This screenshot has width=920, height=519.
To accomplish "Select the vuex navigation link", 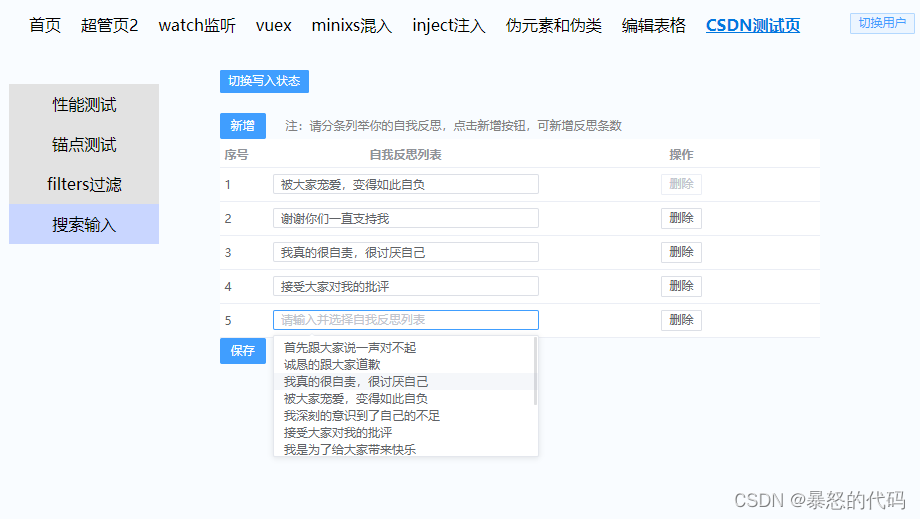I will pos(273,25).
